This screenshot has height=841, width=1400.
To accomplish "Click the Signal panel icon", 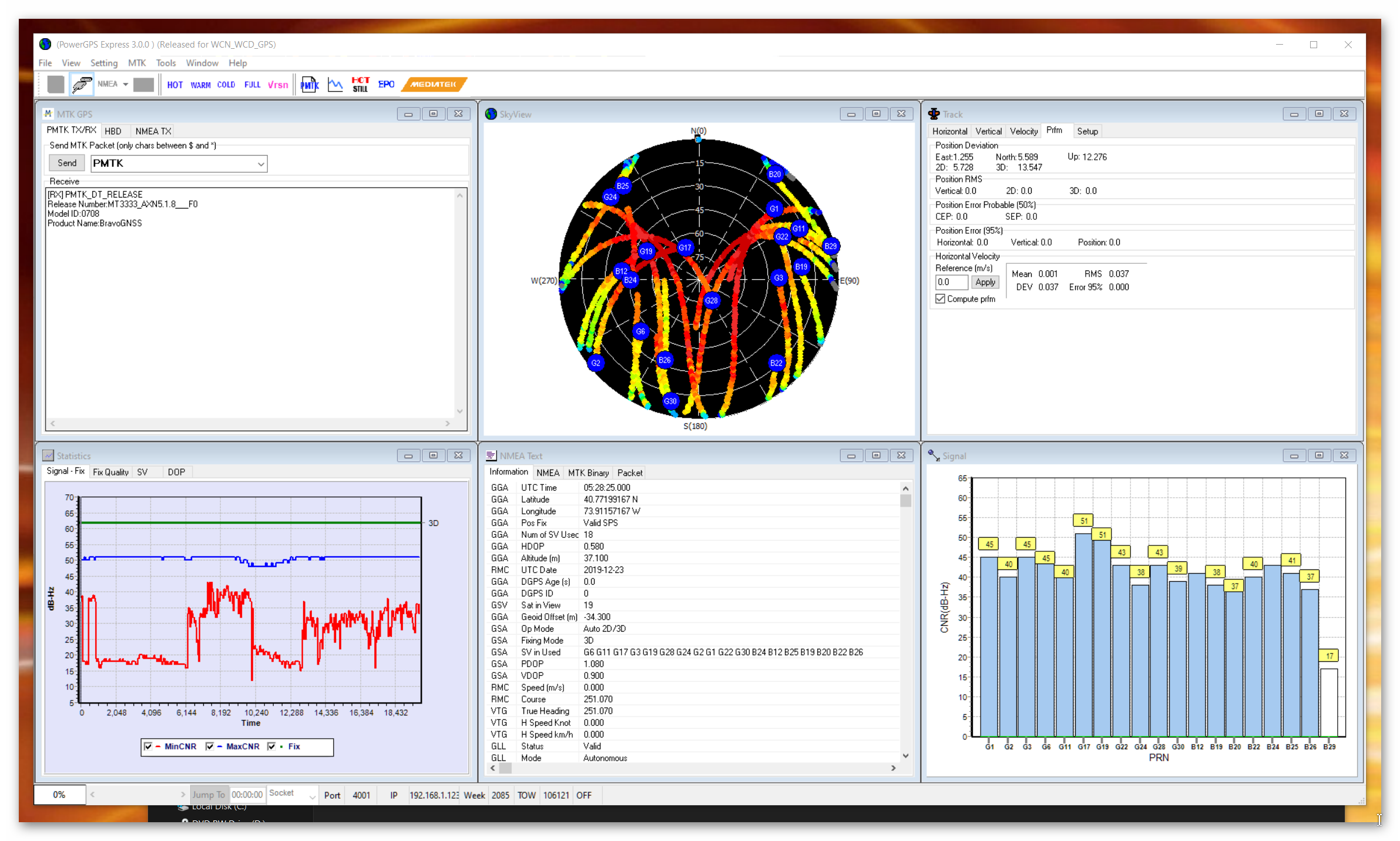I will 934,455.
